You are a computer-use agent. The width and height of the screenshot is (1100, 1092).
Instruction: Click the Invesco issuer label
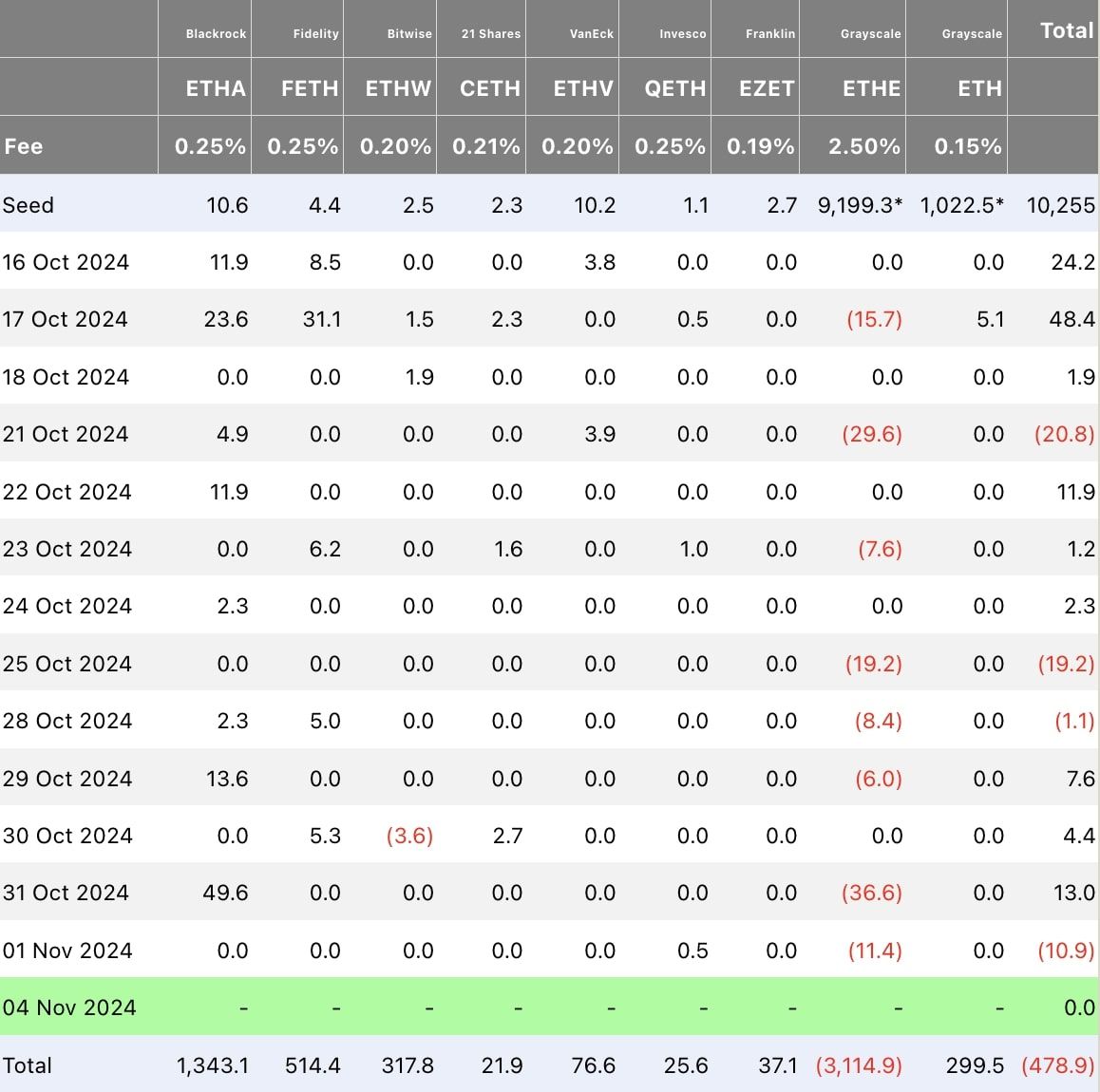click(x=683, y=33)
